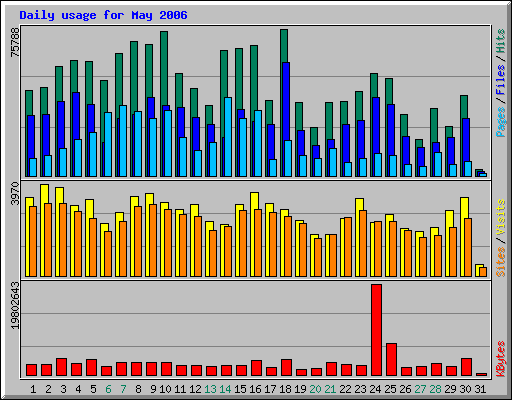Click the tall red KBytes bar for day 24
The height and width of the screenshot is (400, 512).
pos(377,330)
